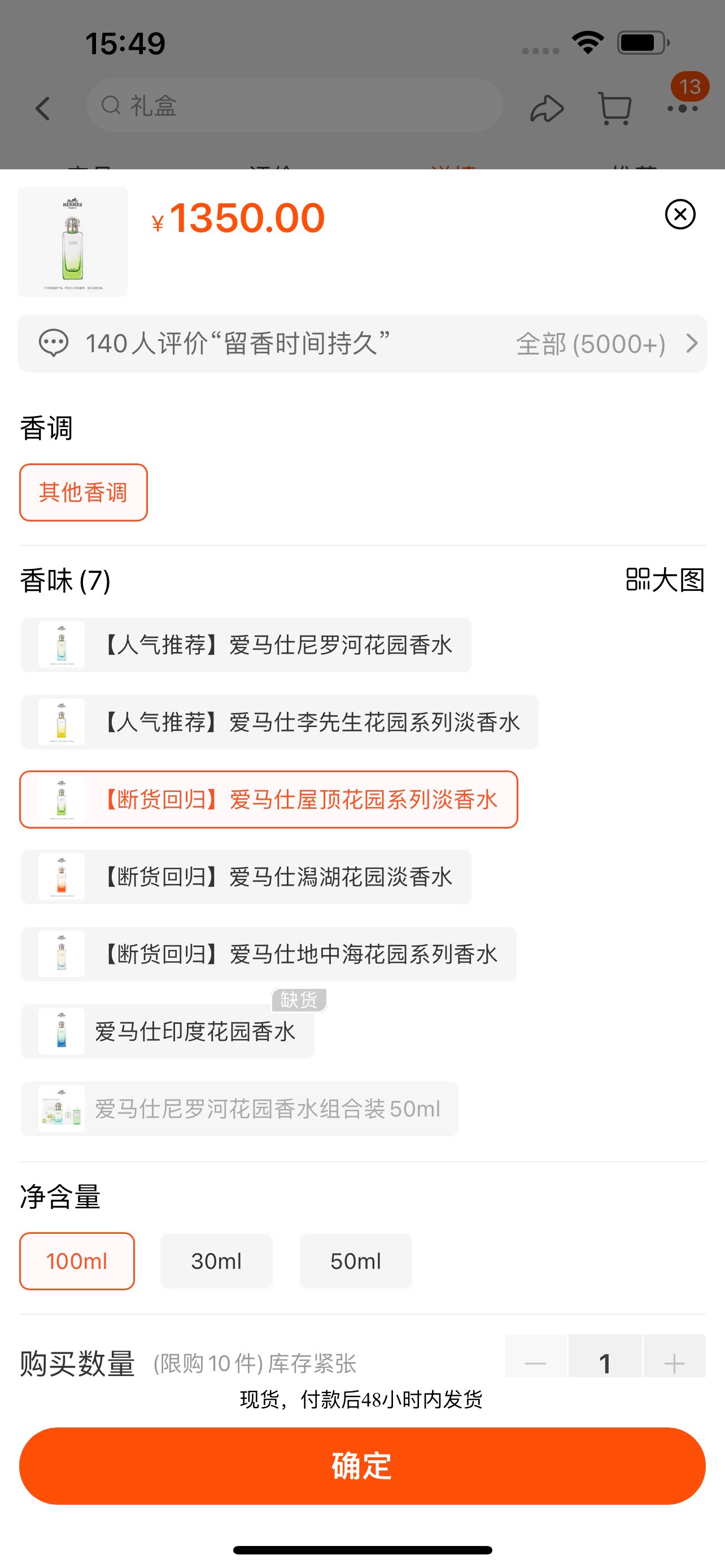
Task: Close the product options sheet
Action: 680,214
